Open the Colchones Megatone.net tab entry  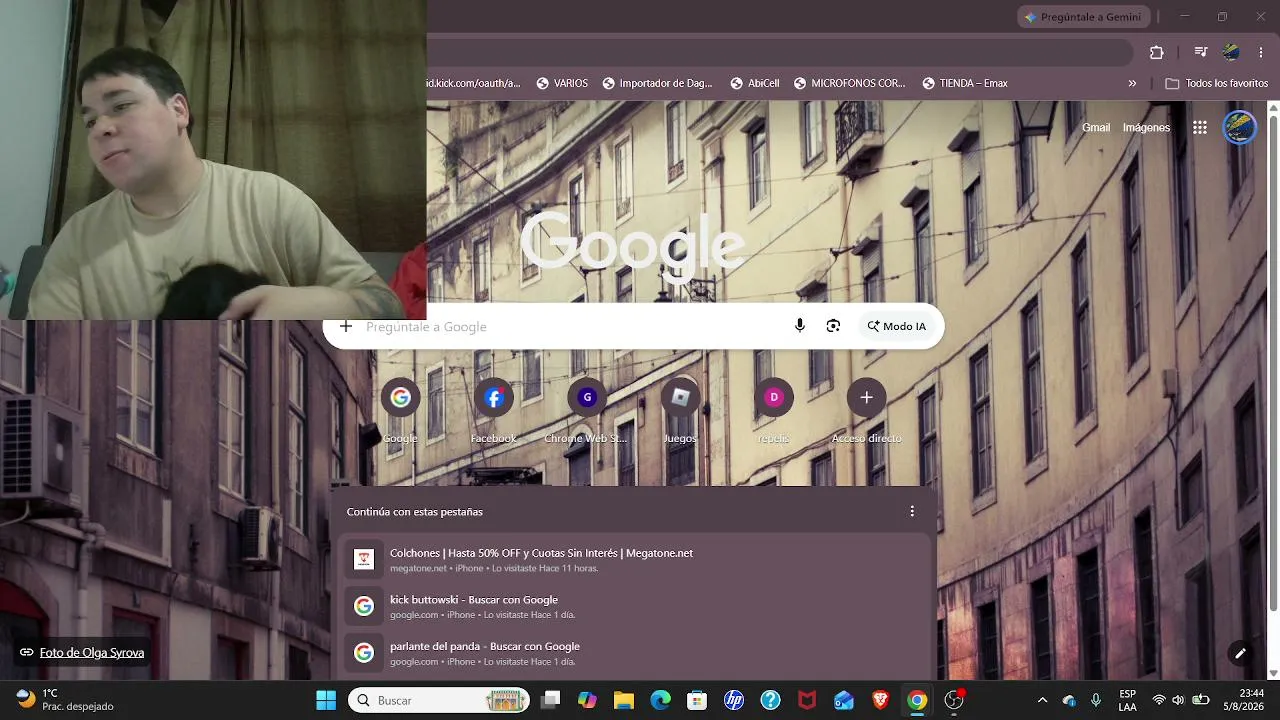[634, 560]
